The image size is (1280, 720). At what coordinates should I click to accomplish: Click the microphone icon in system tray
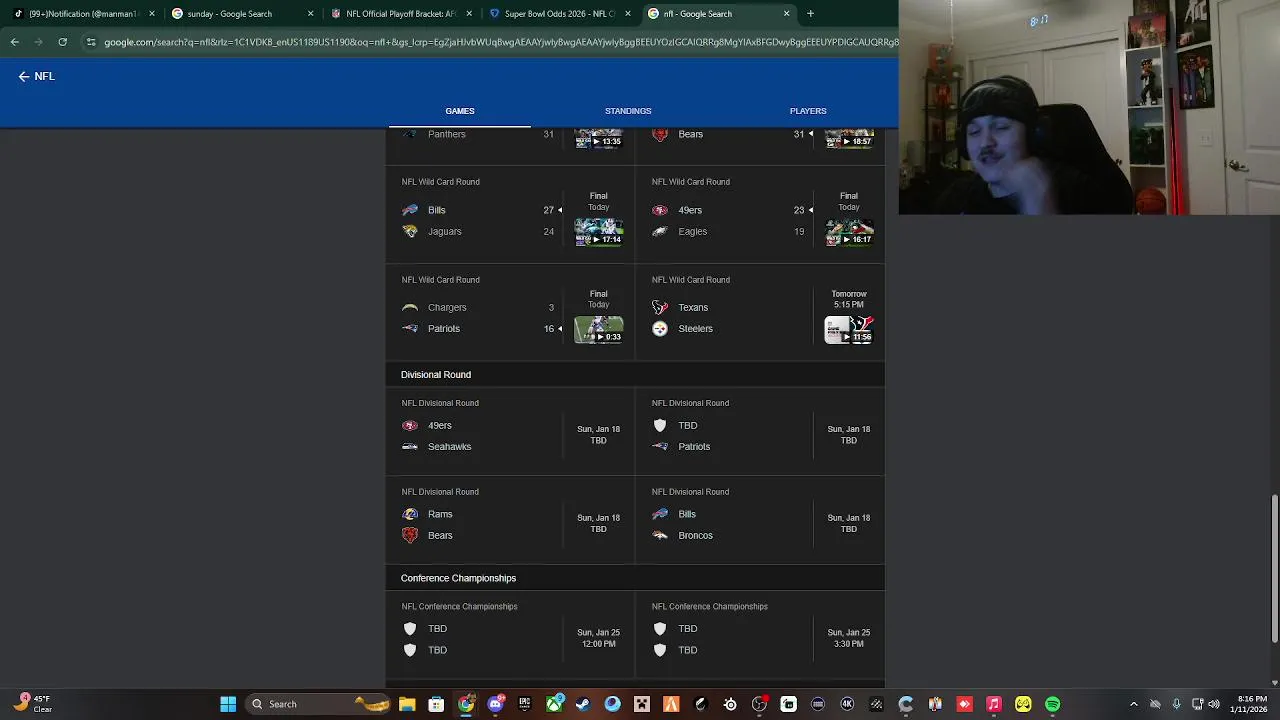coord(1176,704)
